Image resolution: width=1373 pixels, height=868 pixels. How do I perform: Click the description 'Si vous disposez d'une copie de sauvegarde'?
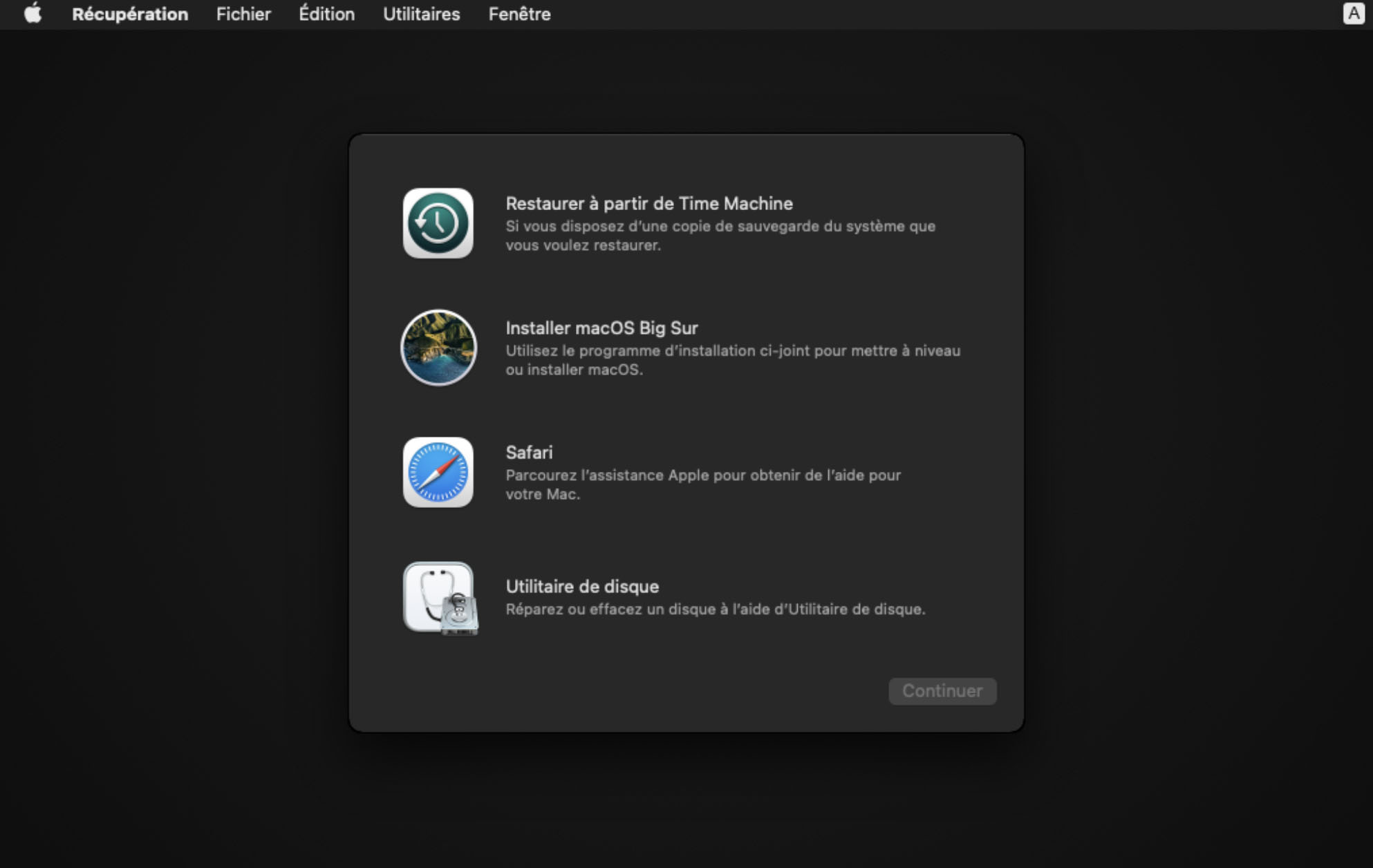coord(720,236)
